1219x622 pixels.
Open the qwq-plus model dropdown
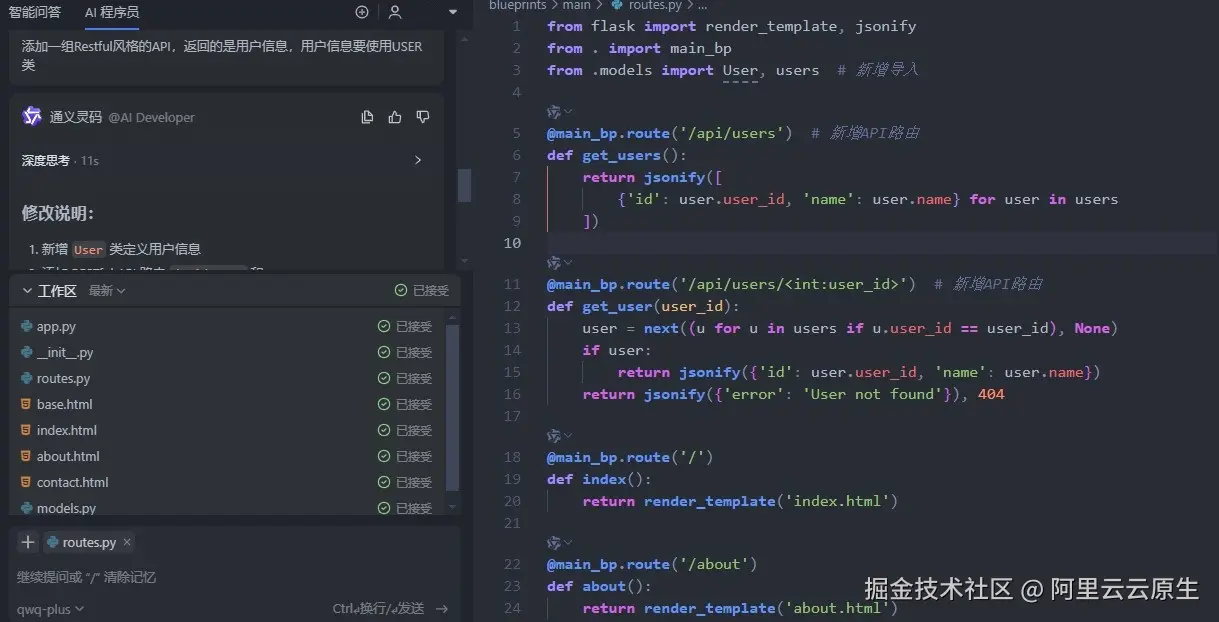(x=51, y=608)
